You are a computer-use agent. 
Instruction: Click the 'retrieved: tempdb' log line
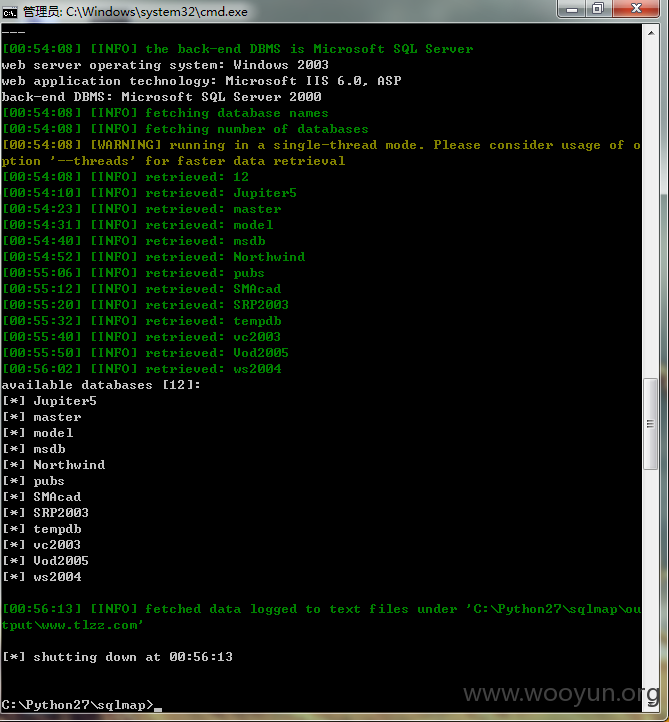(141, 321)
